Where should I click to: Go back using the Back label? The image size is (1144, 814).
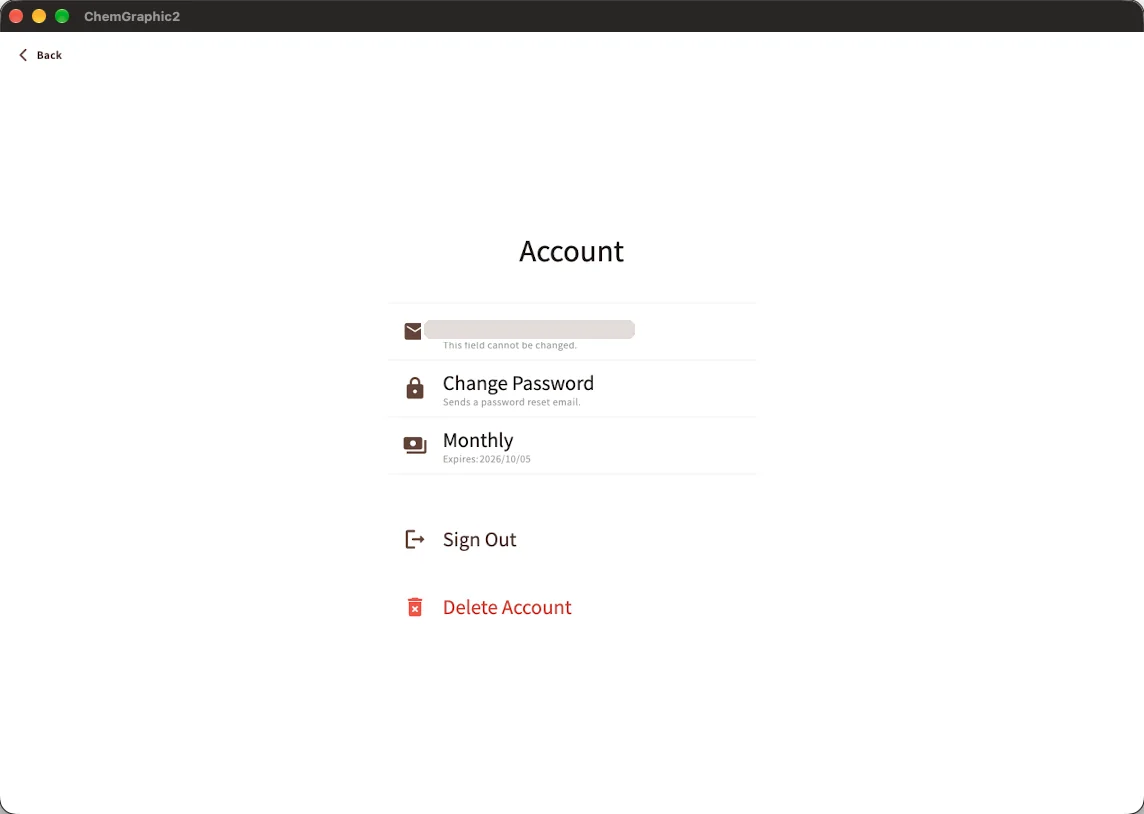tap(49, 55)
